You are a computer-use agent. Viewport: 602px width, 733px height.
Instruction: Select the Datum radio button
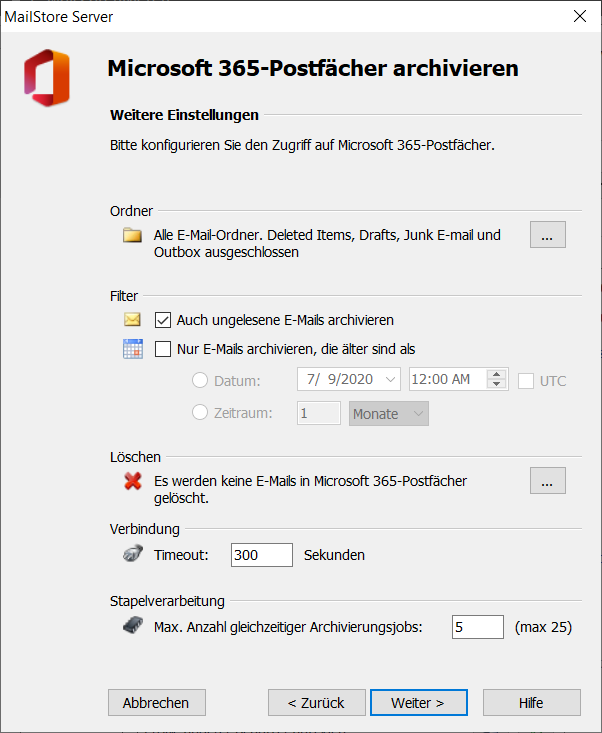(x=200, y=380)
